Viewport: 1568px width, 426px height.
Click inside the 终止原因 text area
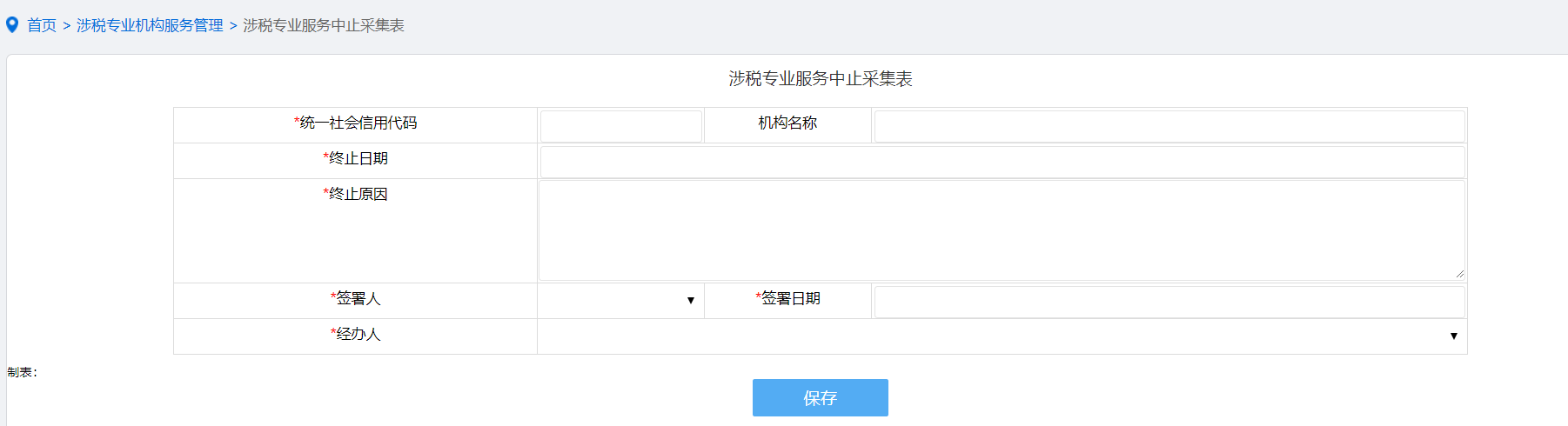click(x=1001, y=230)
